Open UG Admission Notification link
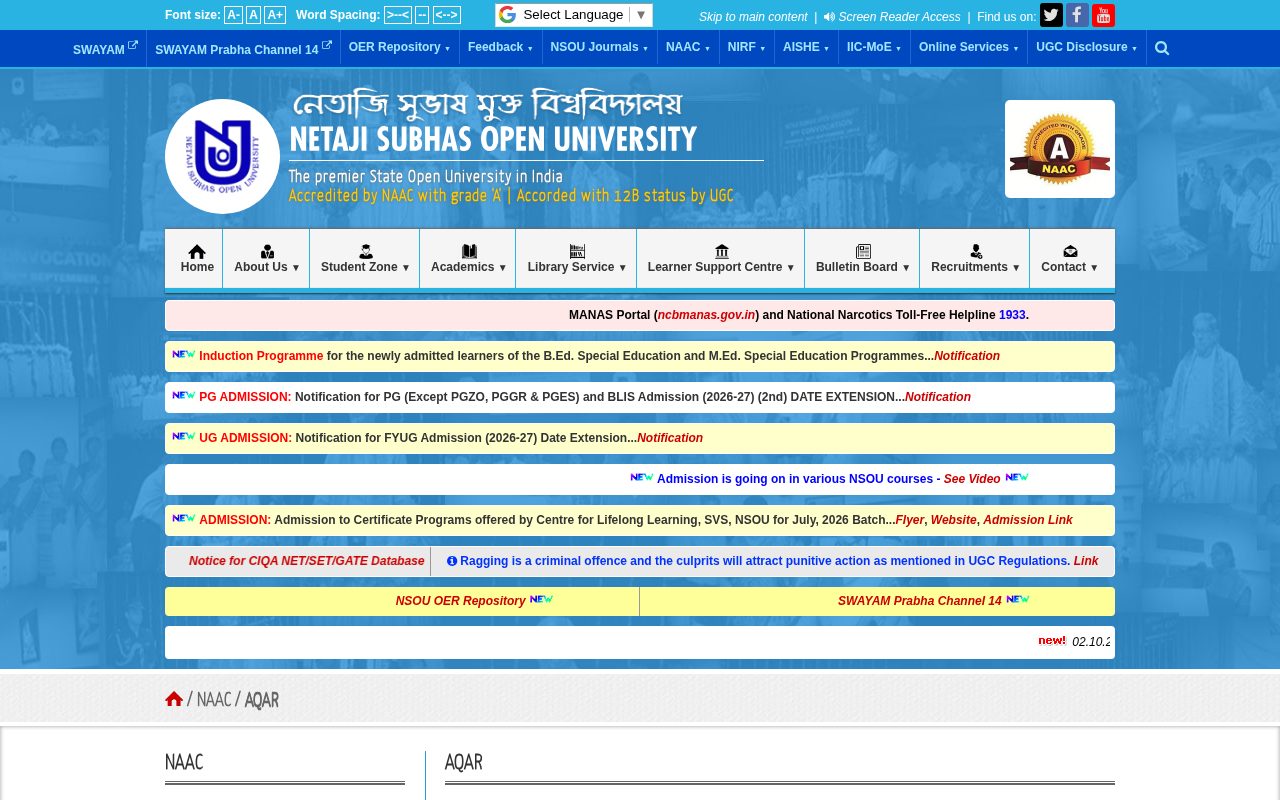The width and height of the screenshot is (1280, 800). pos(670,438)
